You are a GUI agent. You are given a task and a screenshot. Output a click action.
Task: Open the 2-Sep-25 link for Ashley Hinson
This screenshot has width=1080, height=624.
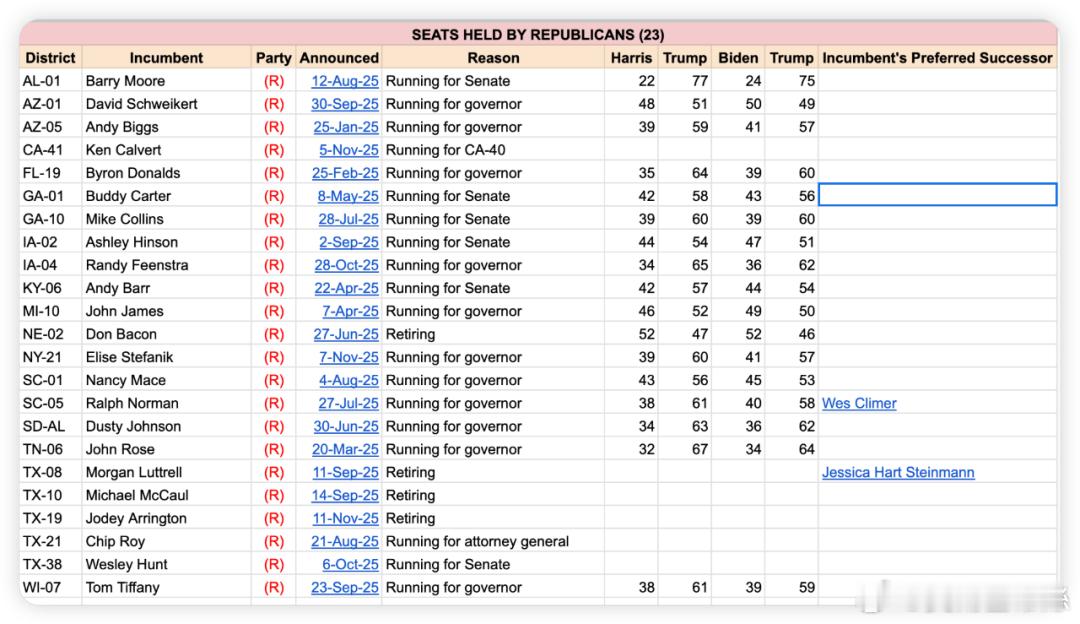349,242
